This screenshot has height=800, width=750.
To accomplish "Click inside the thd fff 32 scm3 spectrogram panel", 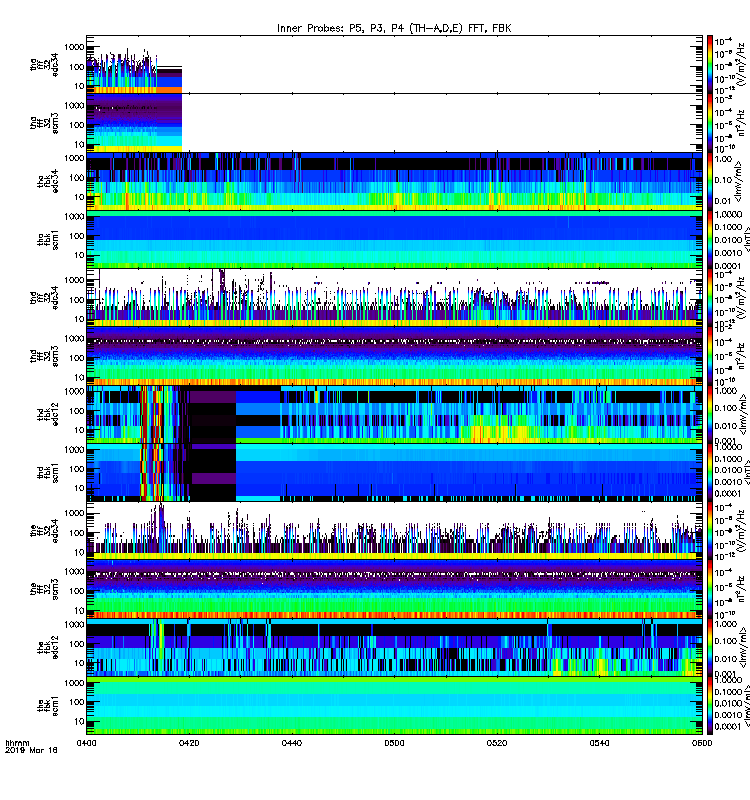I will click(x=394, y=356).
